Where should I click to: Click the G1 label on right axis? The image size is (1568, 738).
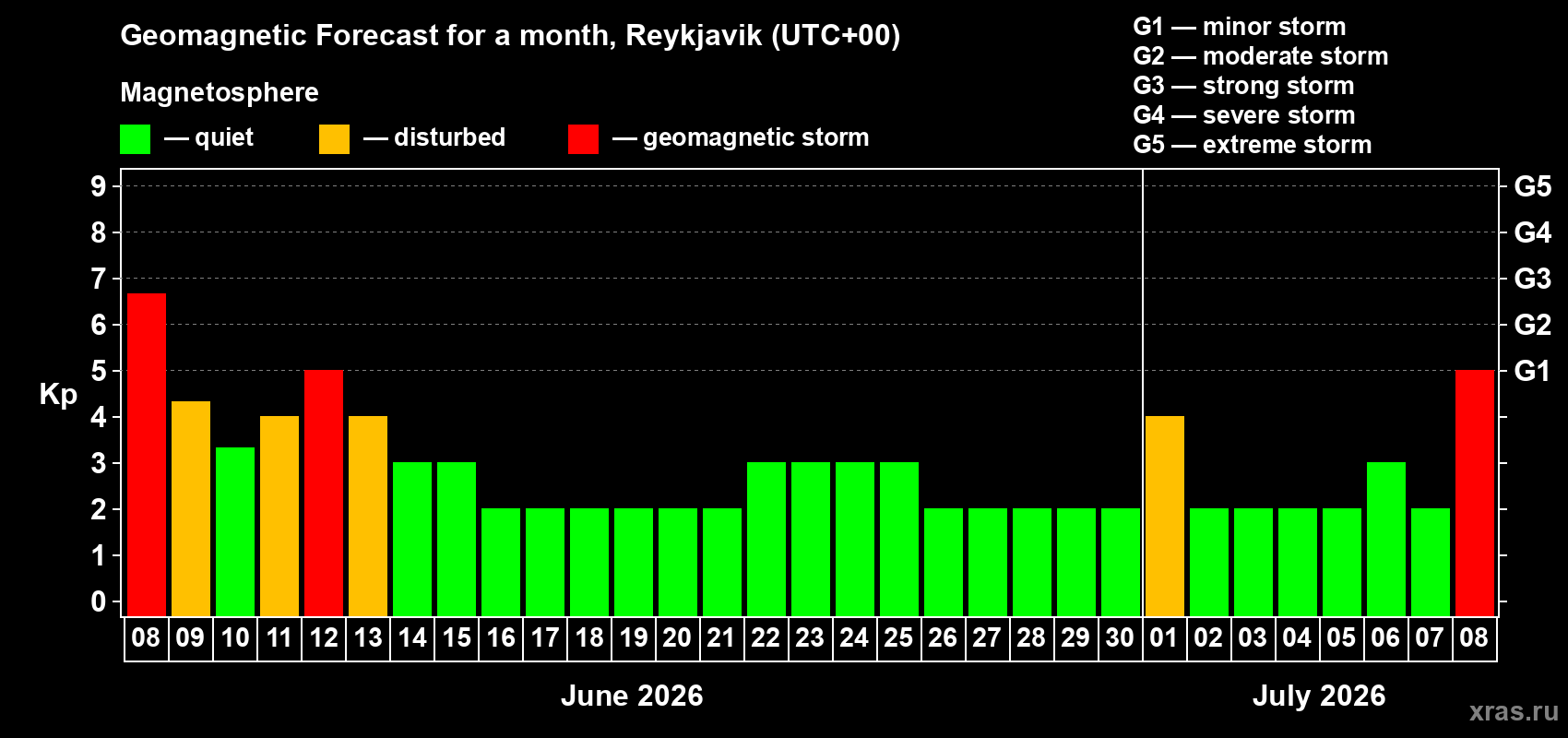pyautogui.click(x=1533, y=371)
